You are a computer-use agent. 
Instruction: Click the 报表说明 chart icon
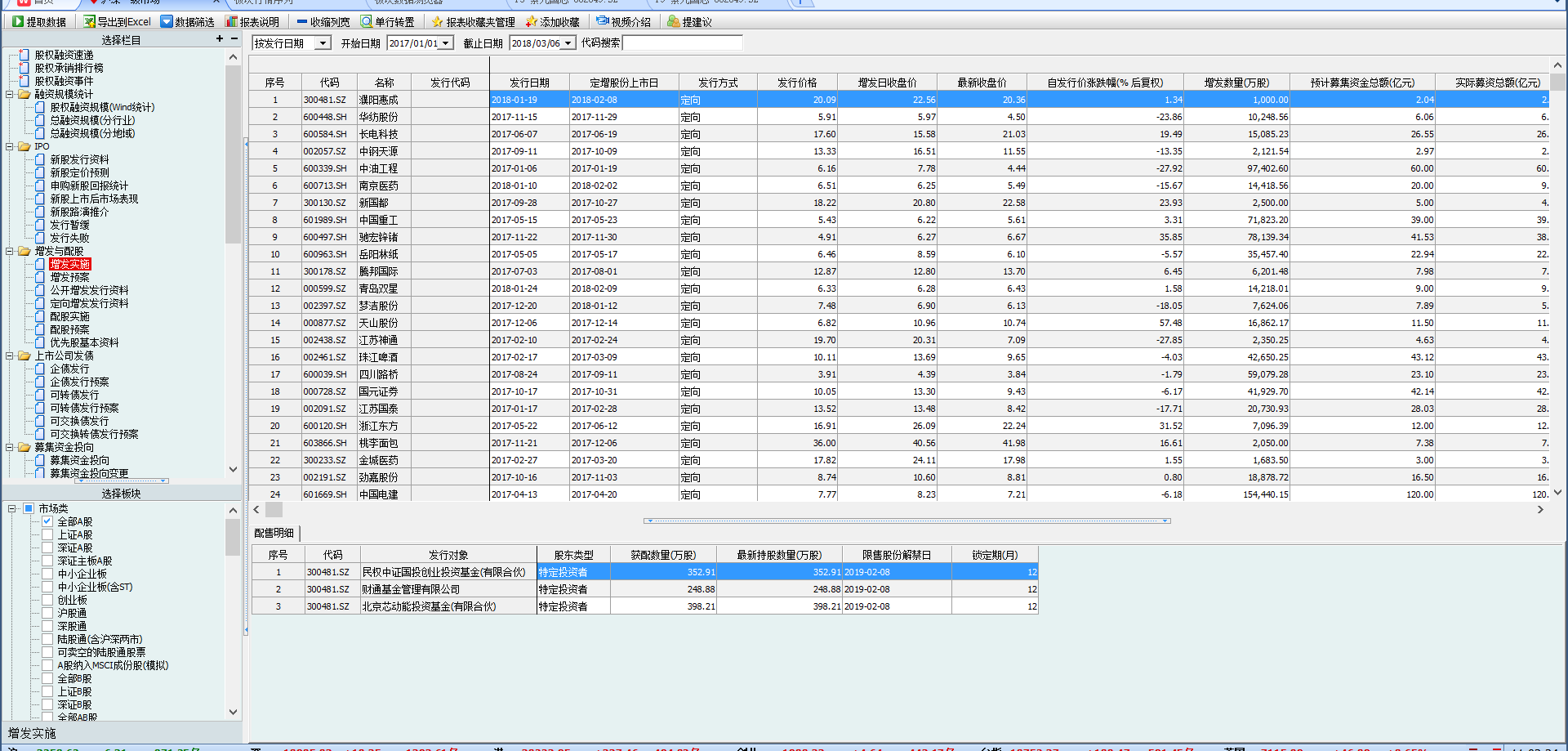coord(232,22)
